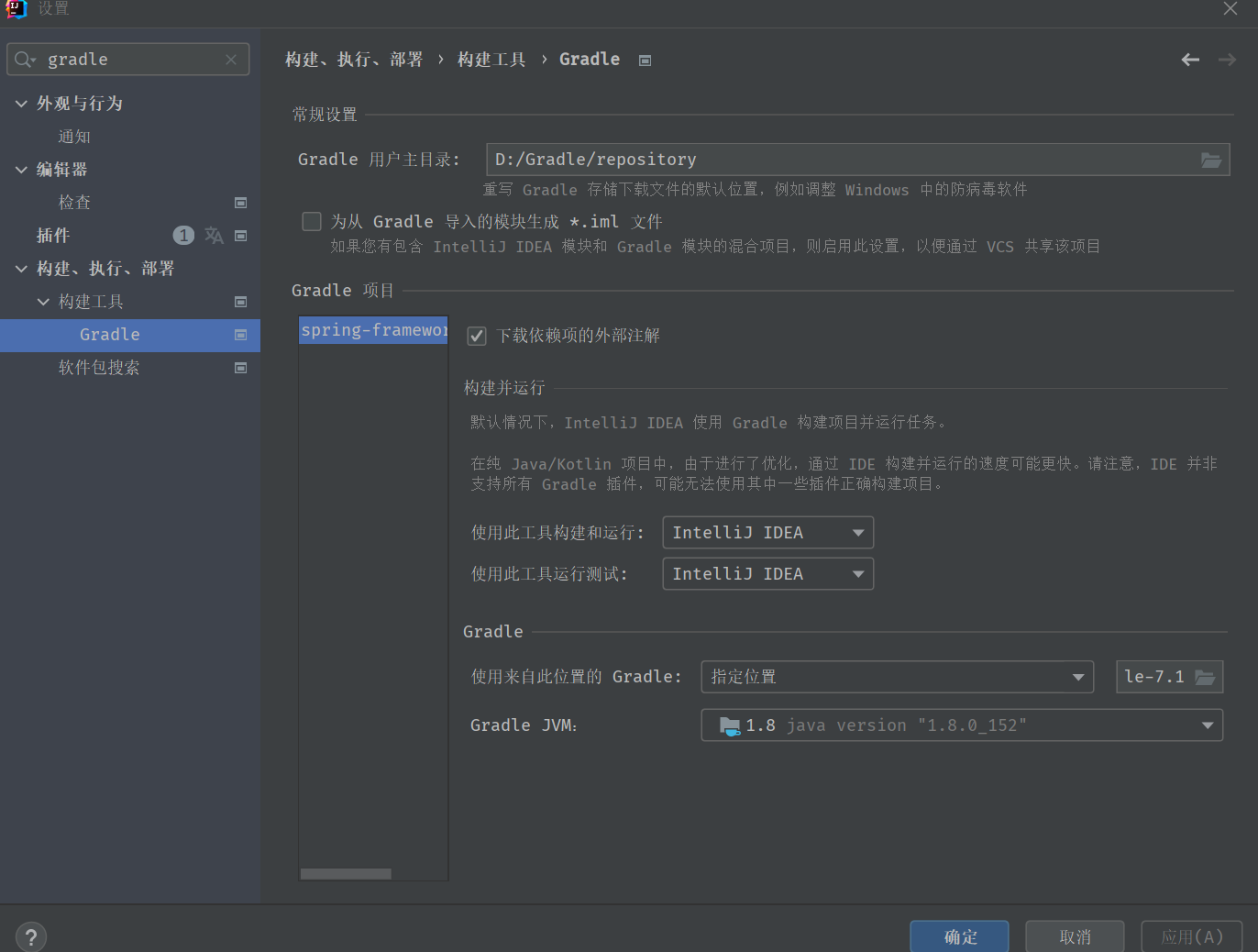
Task: Click project-level icon beside Gradle breadcrumb
Action: click(x=646, y=61)
